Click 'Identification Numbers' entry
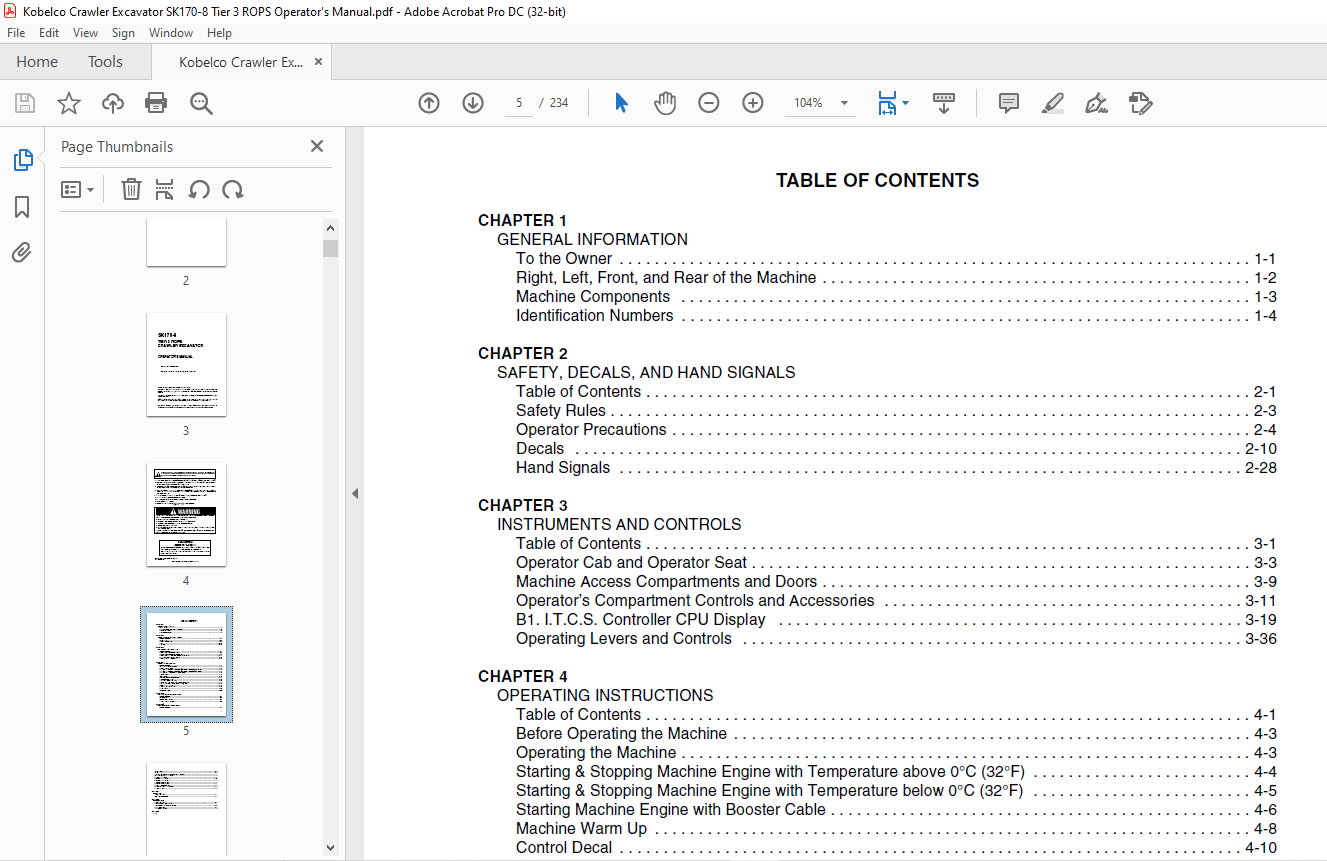 click(595, 316)
